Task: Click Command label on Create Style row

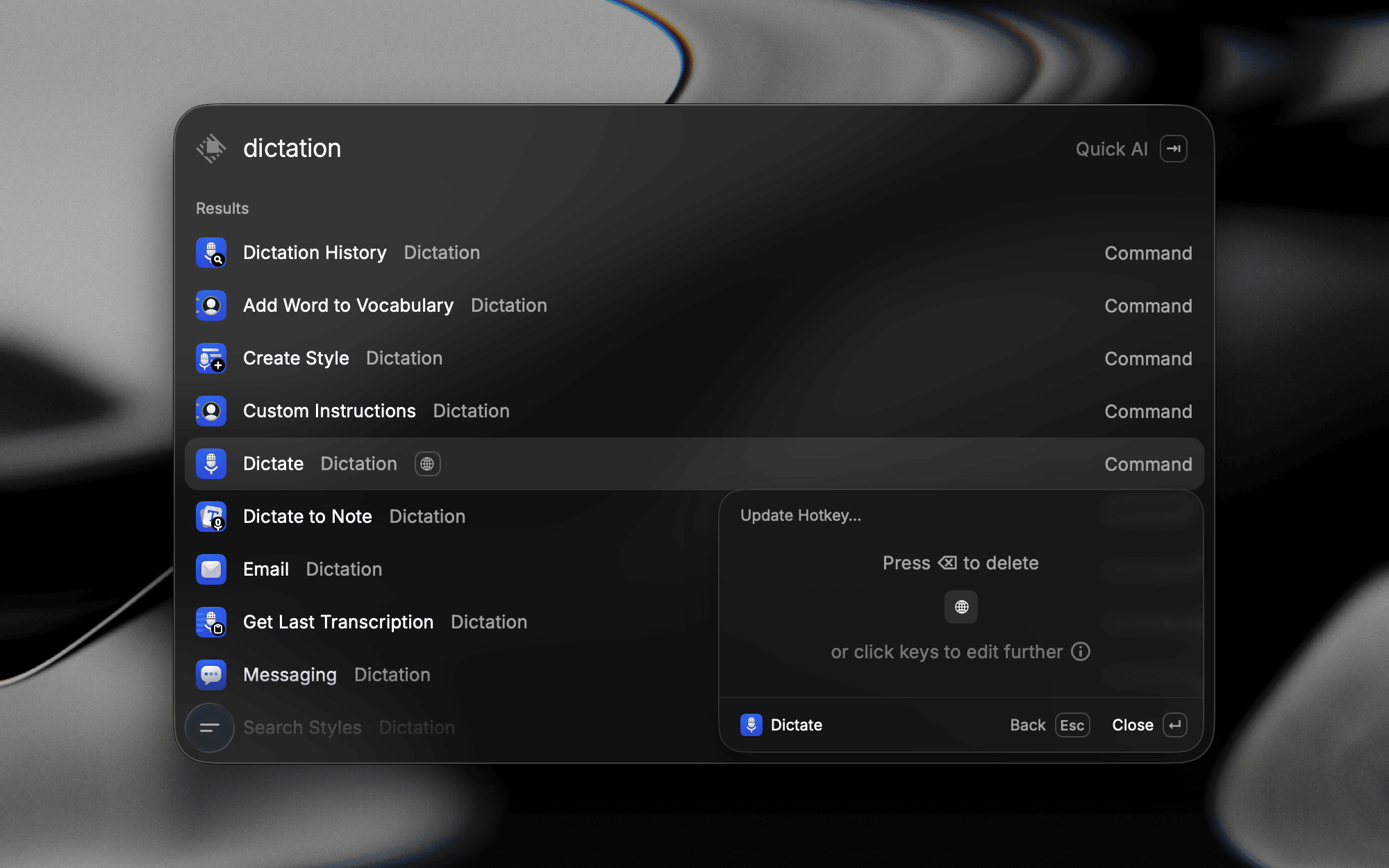Action: (1148, 358)
